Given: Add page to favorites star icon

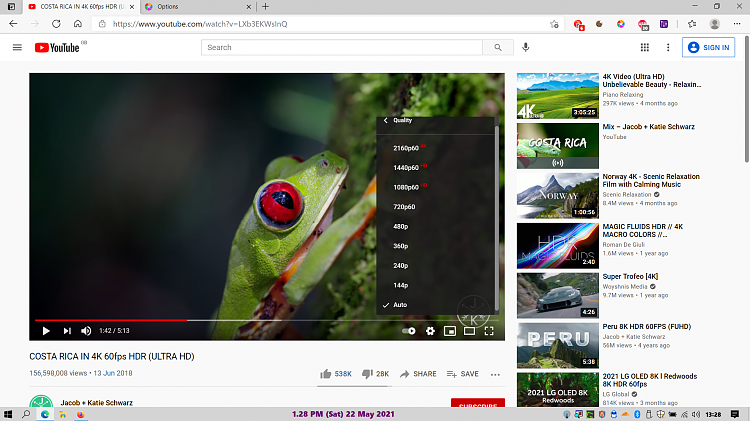Looking at the screenshot, I should click(x=554, y=24).
